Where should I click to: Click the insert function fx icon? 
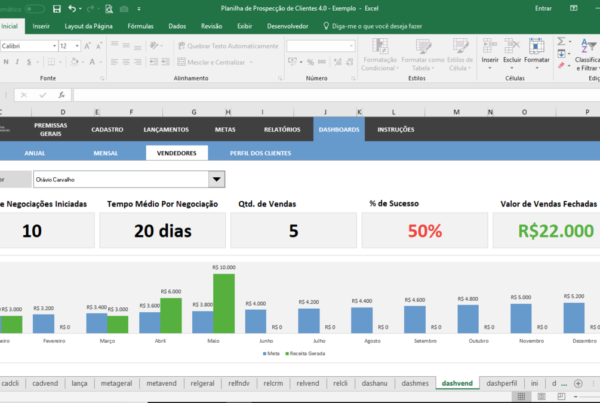[61, 95]
